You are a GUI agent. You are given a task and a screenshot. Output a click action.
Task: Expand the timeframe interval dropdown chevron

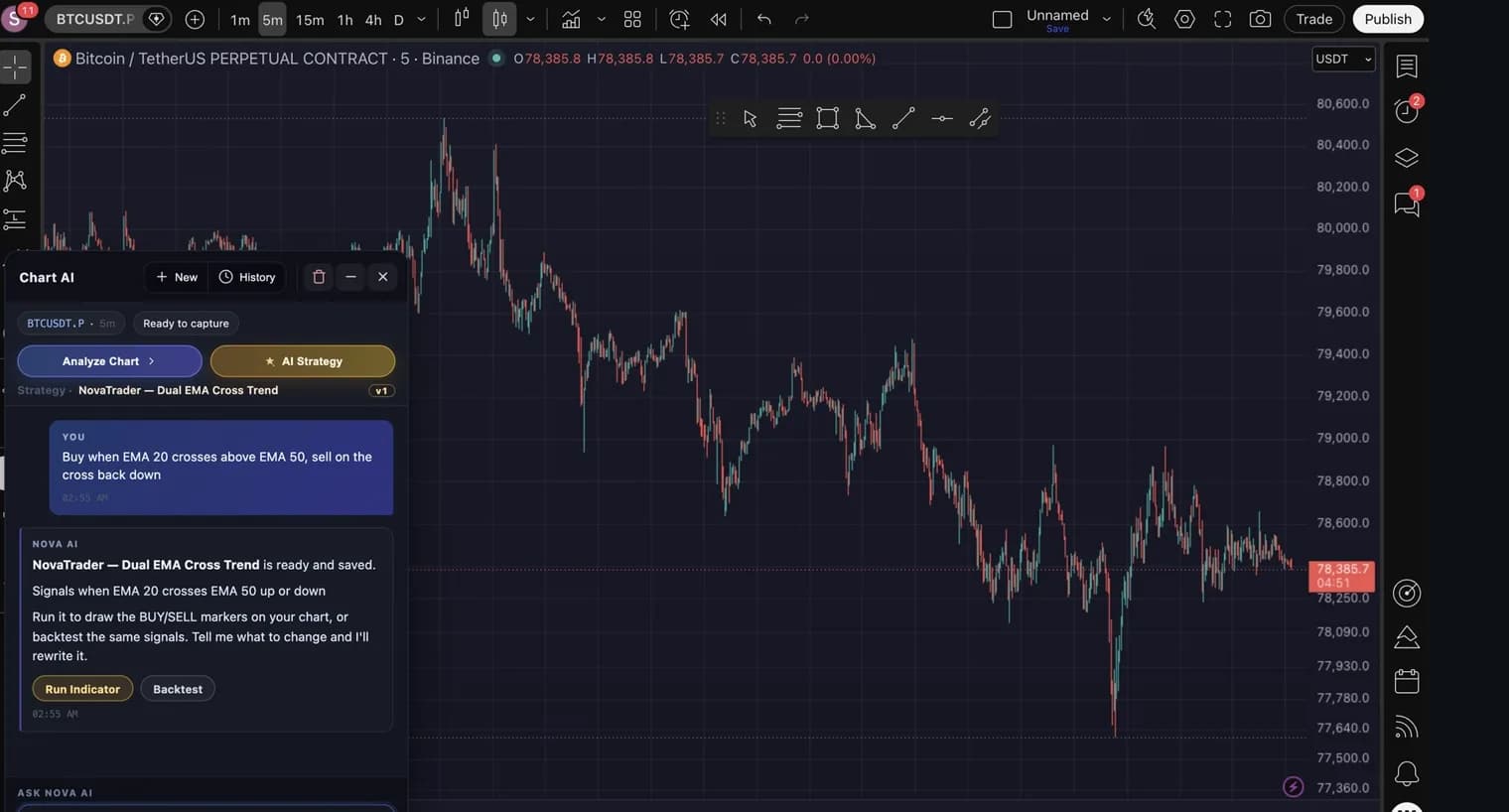(421, 19)
